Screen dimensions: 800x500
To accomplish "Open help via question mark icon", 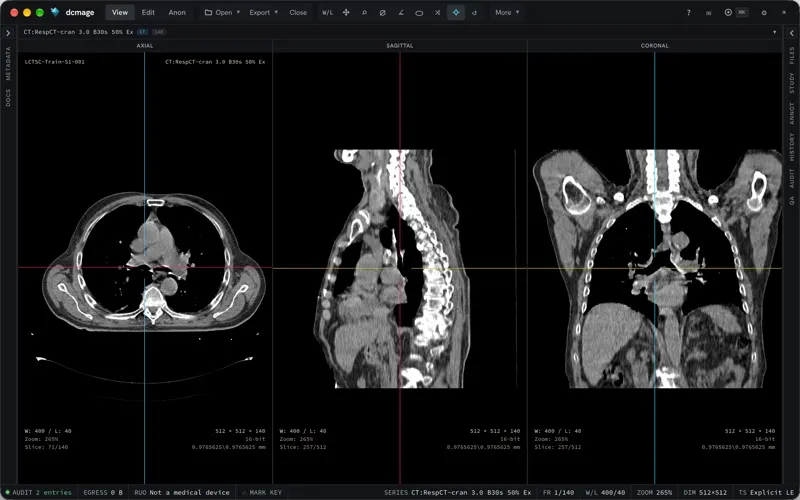I will [688, 12].
